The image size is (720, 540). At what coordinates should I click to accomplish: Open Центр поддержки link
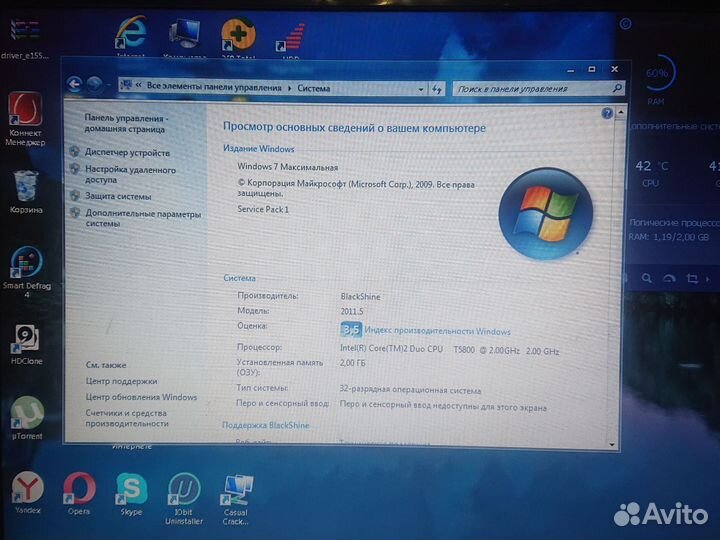121,381
